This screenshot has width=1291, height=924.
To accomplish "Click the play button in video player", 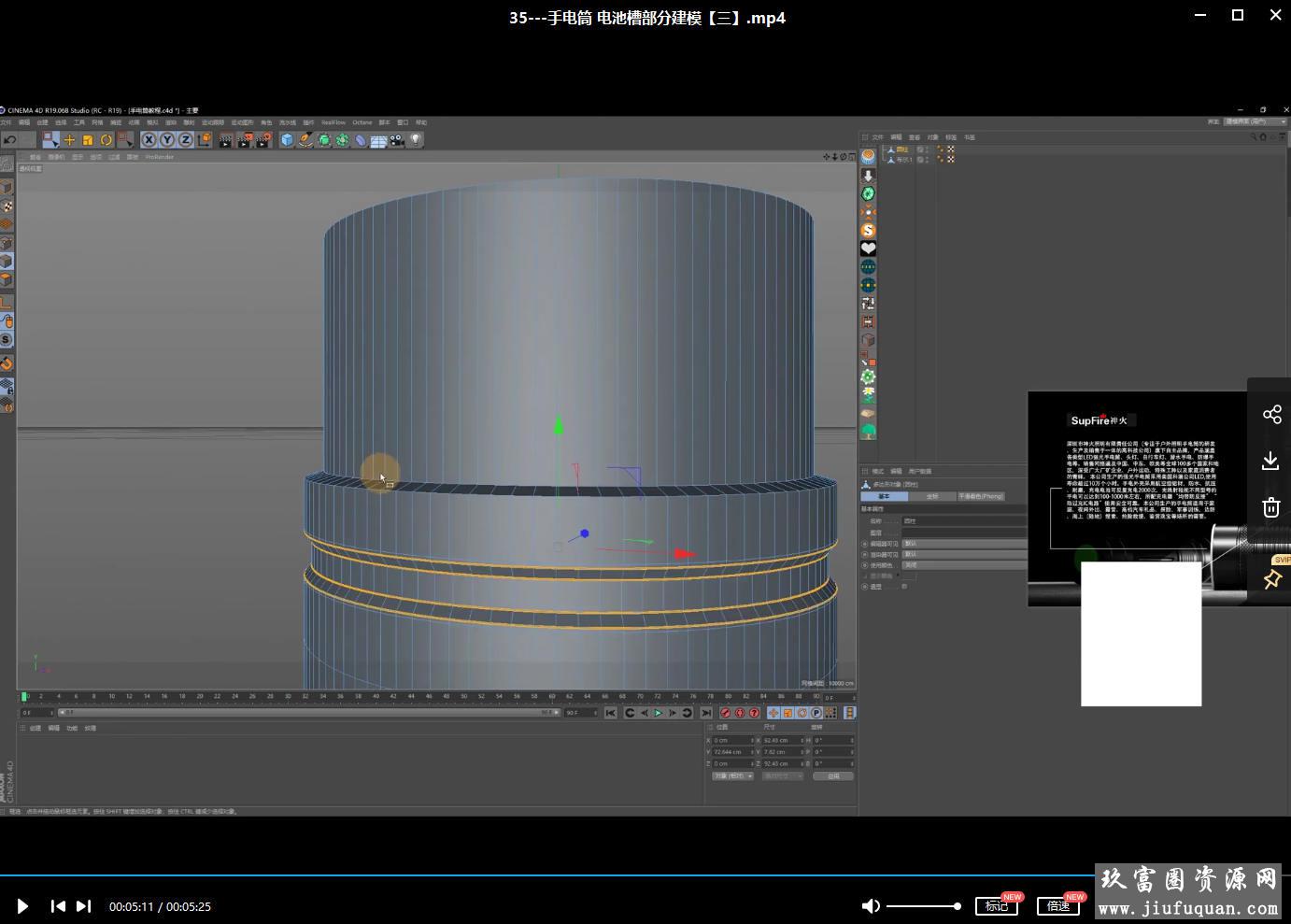I will tap(22, 906).
